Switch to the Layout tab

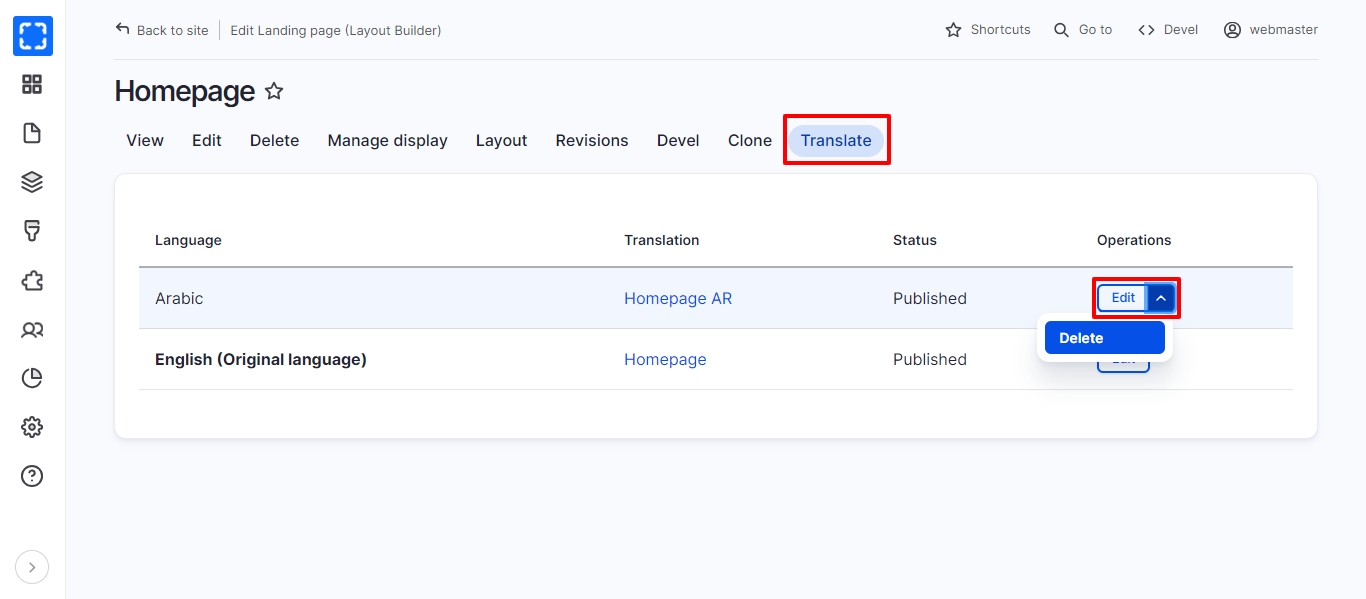501,141
